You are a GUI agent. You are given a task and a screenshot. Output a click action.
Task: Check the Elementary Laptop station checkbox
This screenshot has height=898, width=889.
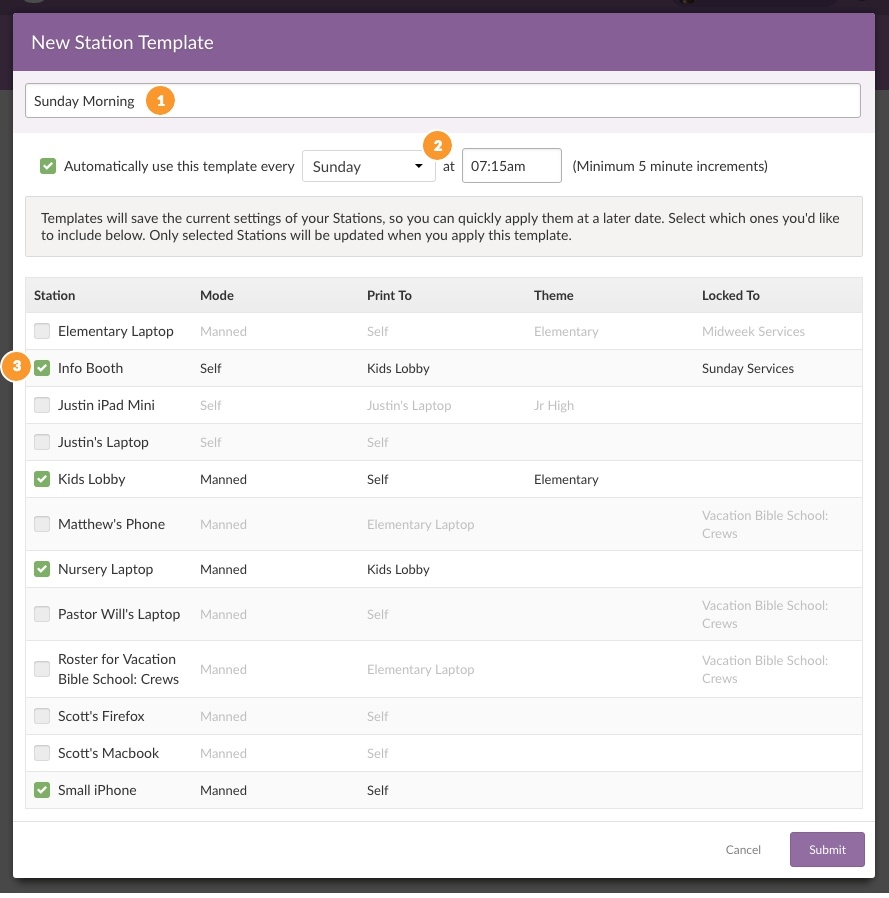coord(42,331)
